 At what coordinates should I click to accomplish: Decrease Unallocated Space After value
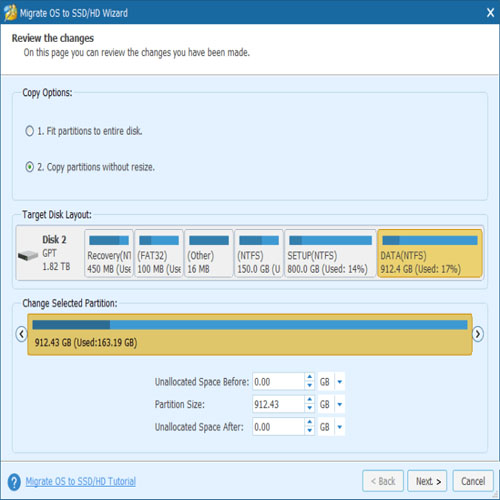[x=310, y=431]
